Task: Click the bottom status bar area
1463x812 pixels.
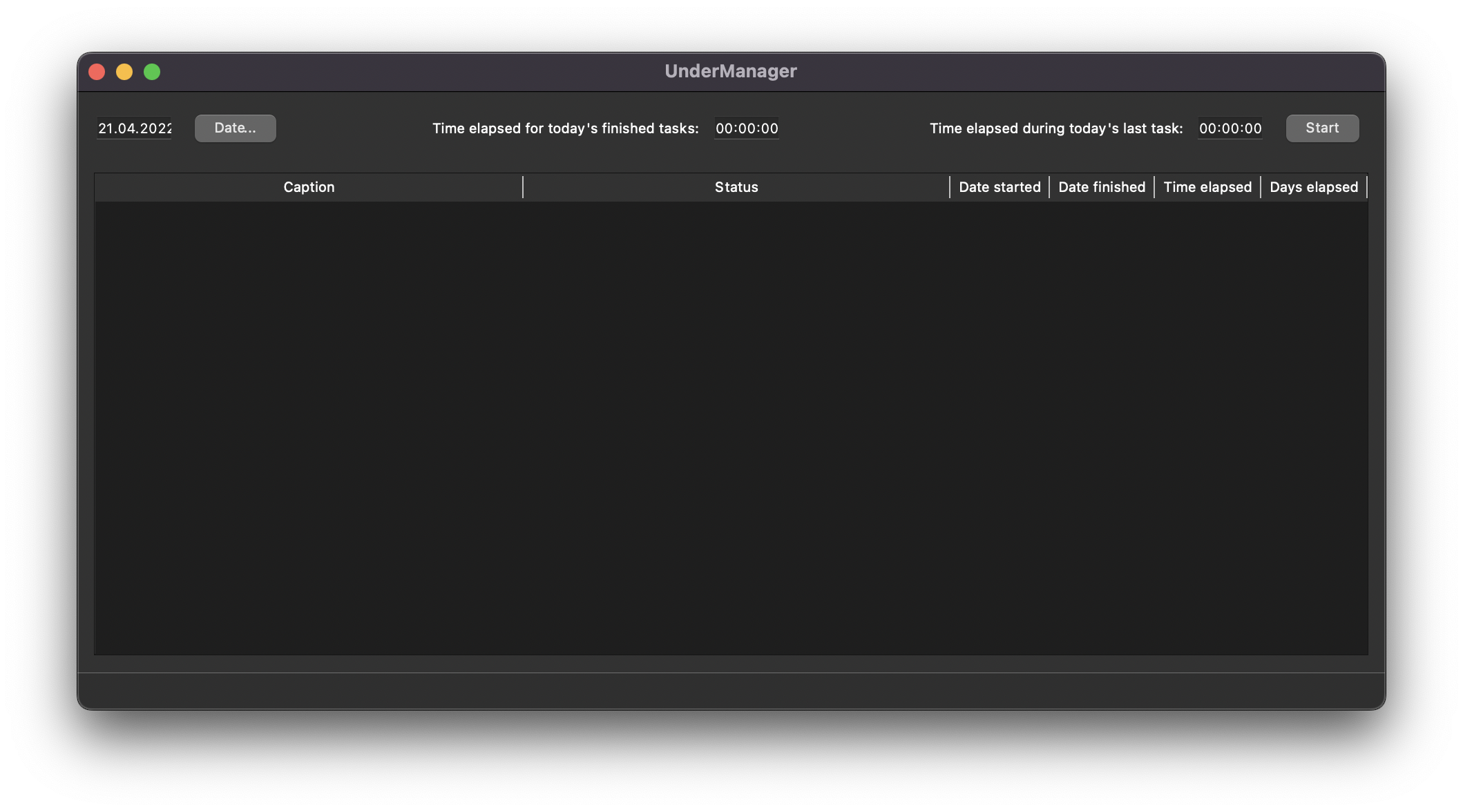Action: pyautogui.click(x=730, y=690)
